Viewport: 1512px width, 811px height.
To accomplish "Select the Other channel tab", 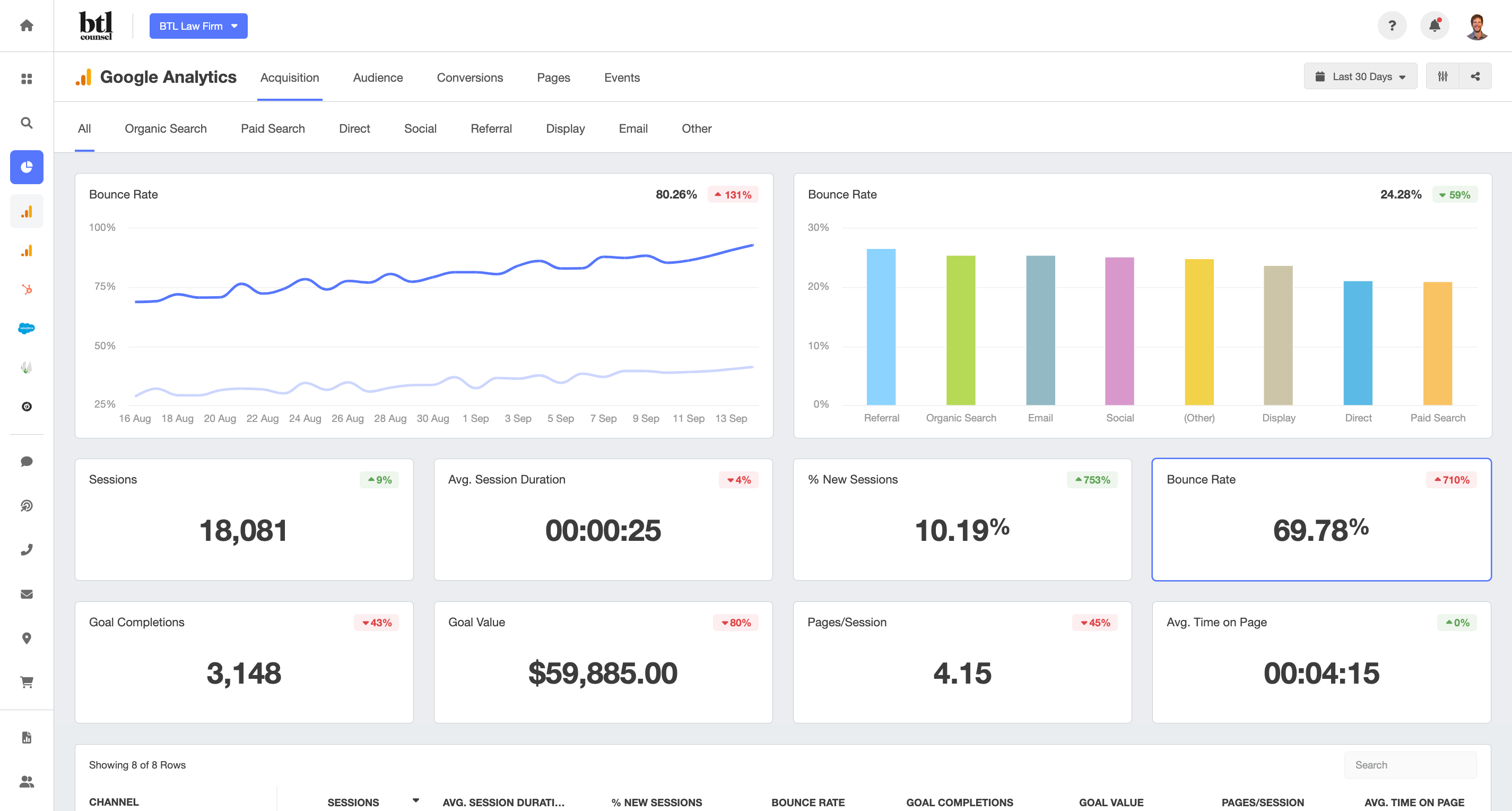I will [696, 128].
